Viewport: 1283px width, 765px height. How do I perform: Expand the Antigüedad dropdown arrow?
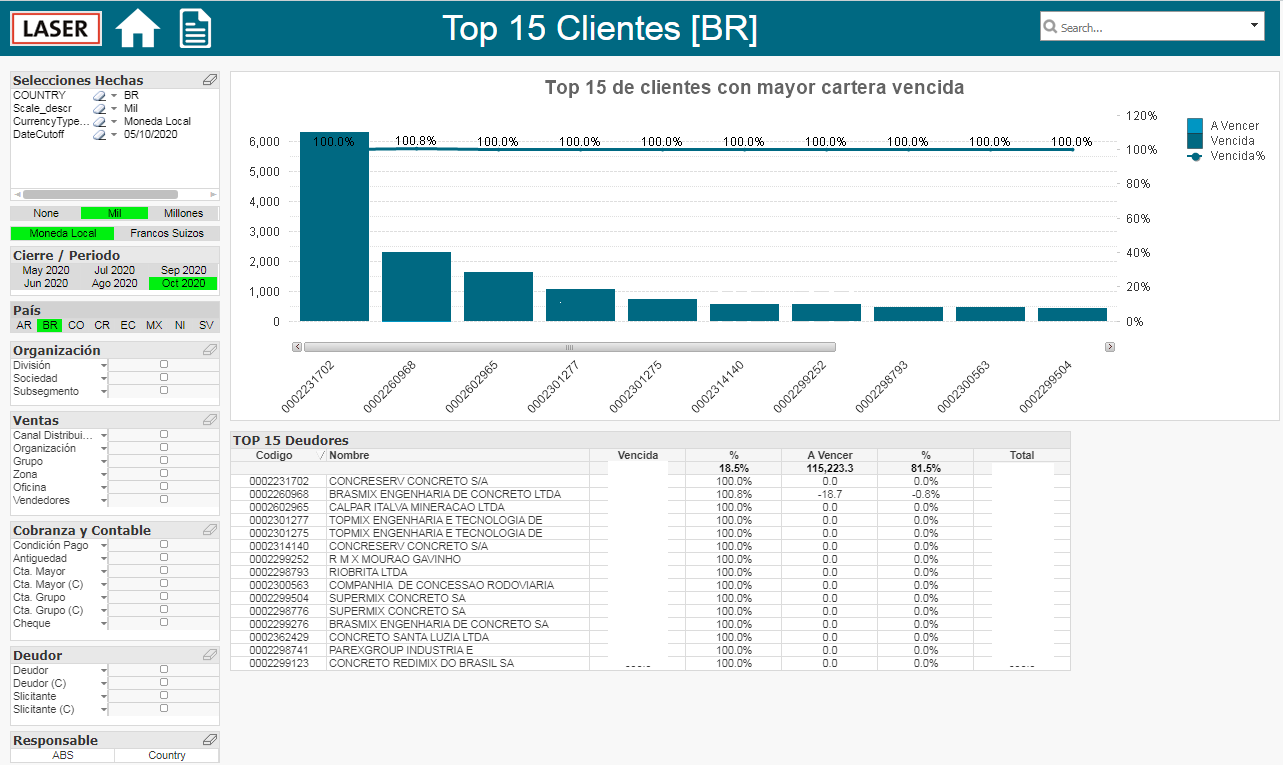104,559
